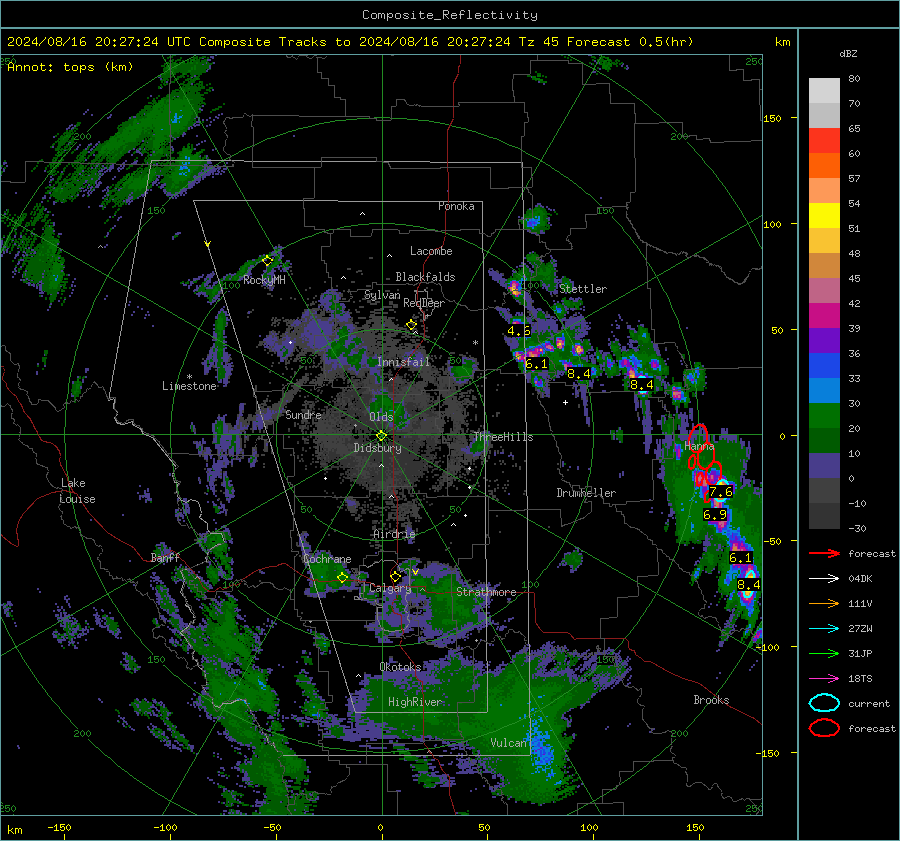
Task: Click the Banff town label
Action: pos(165,557)
